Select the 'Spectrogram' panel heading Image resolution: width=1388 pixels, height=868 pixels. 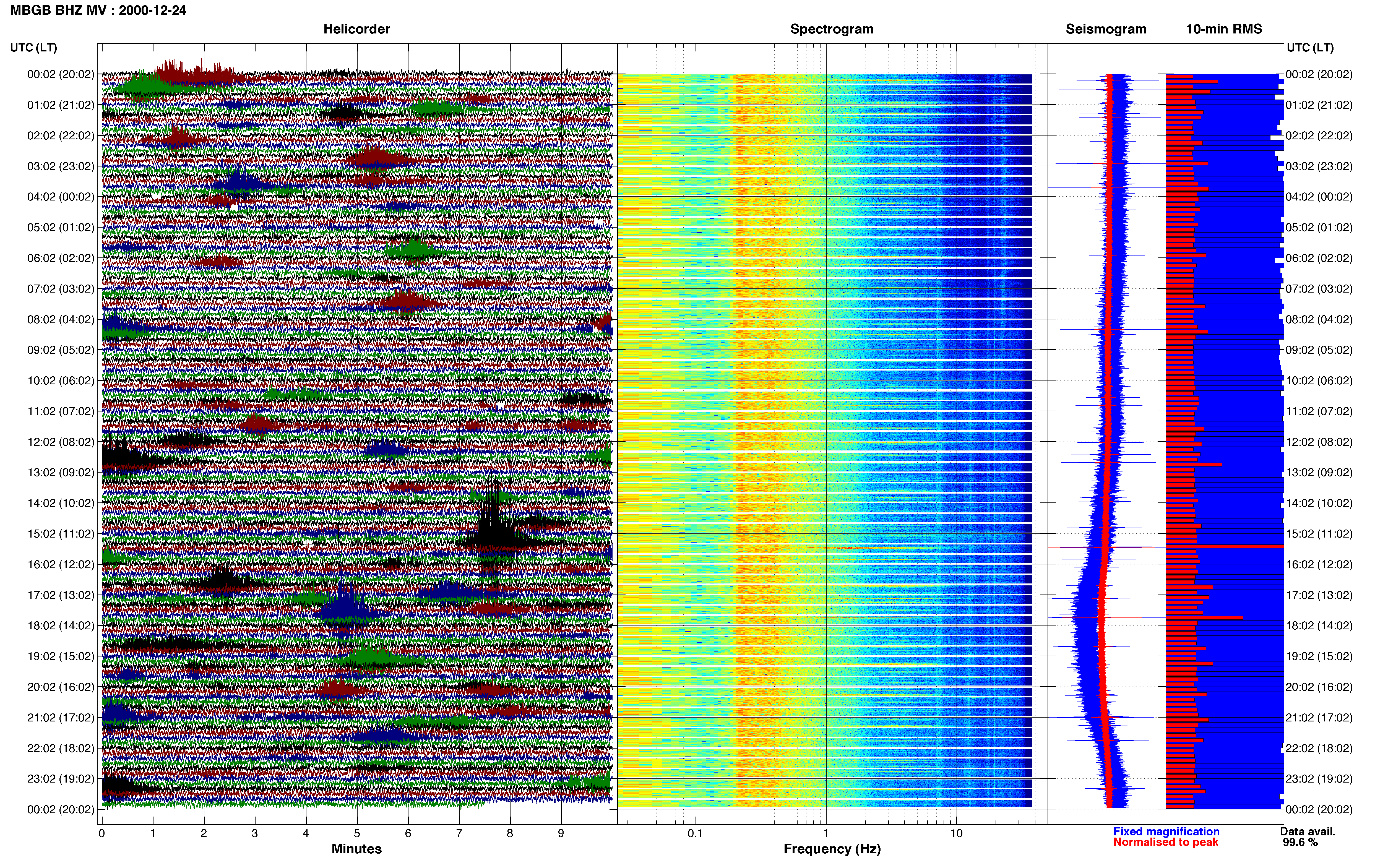coord(832,29)
